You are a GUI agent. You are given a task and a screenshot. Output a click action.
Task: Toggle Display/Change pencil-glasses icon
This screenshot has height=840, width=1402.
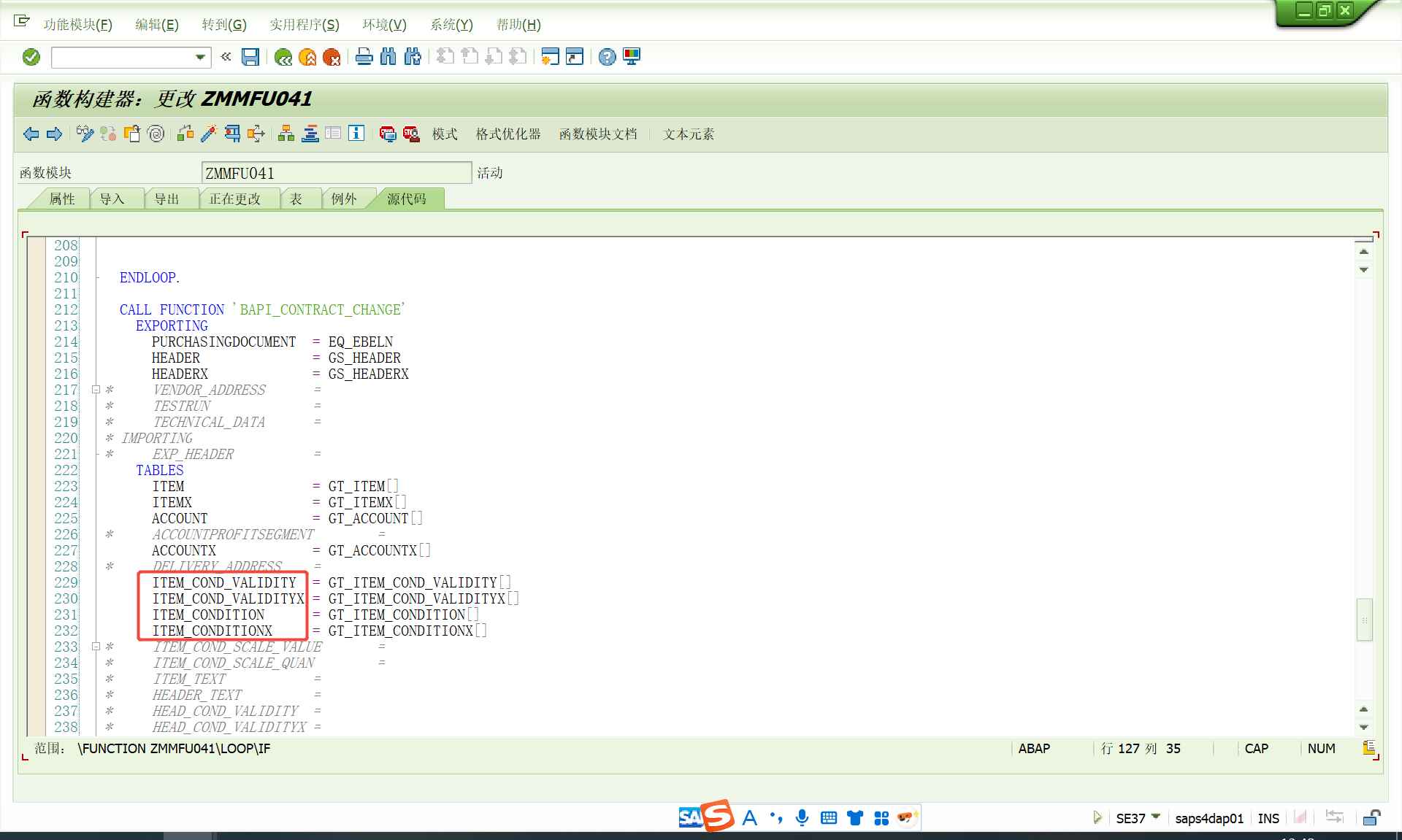[85, 134]
